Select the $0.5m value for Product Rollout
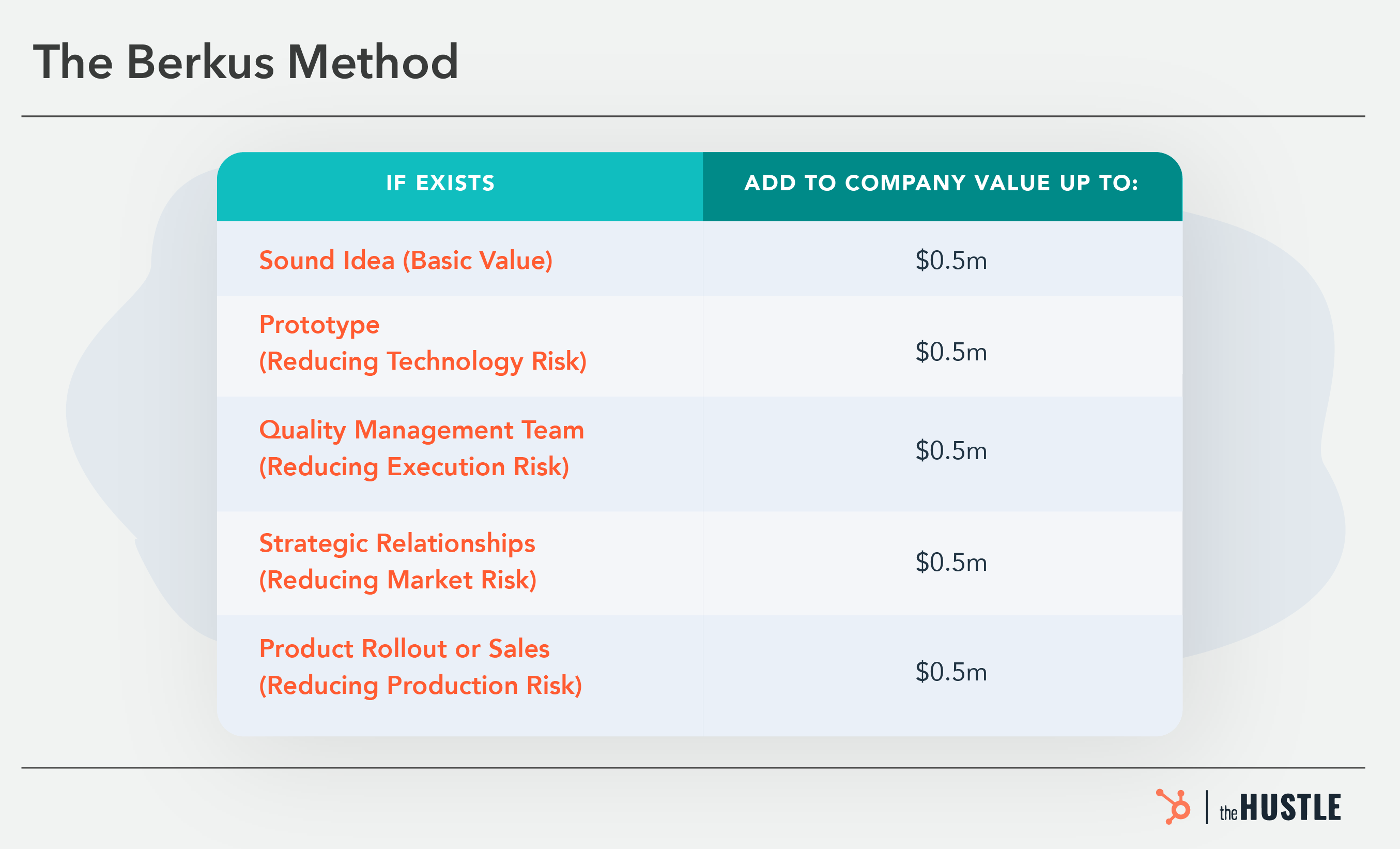The width and height of the screenshot is (1400, 849). coord(950,672)
